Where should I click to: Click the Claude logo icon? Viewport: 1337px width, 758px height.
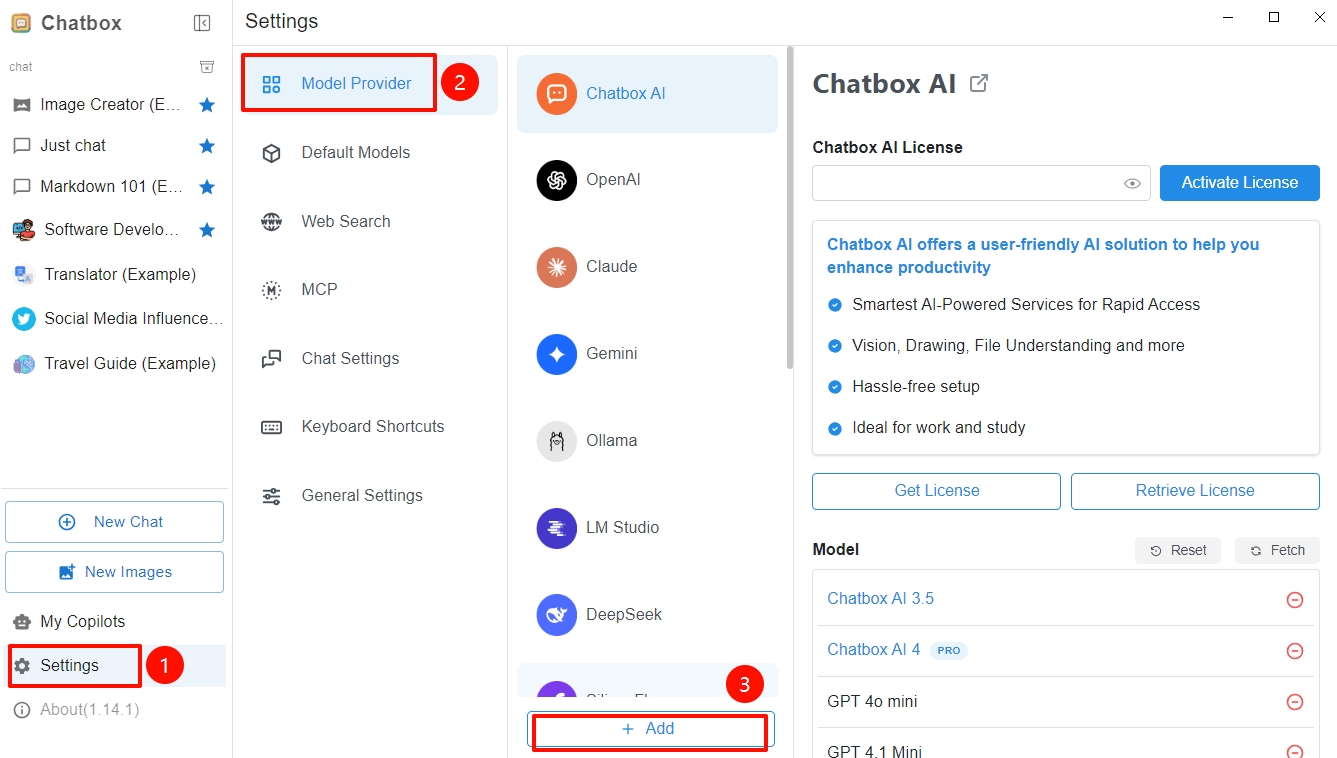click(x=557, y=267)
